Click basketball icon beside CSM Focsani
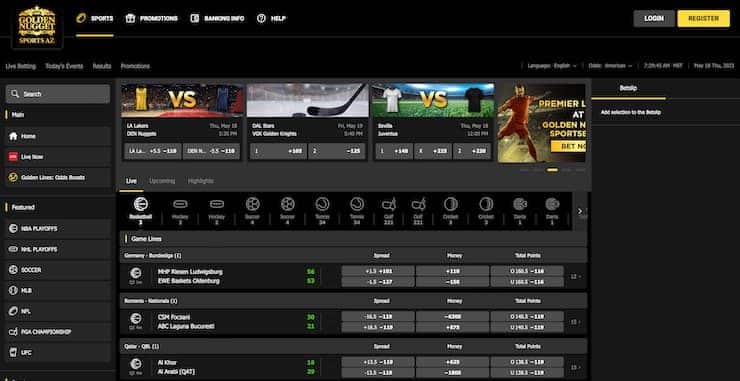The width and height of the screenshot is (740, 381). point(136,318)
